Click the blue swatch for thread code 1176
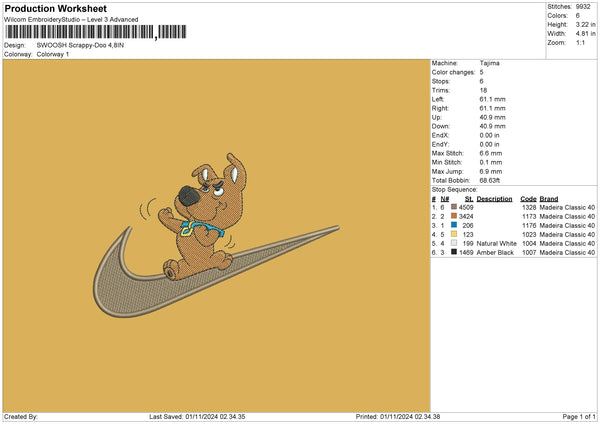The image size is (600, 424). 454,225
